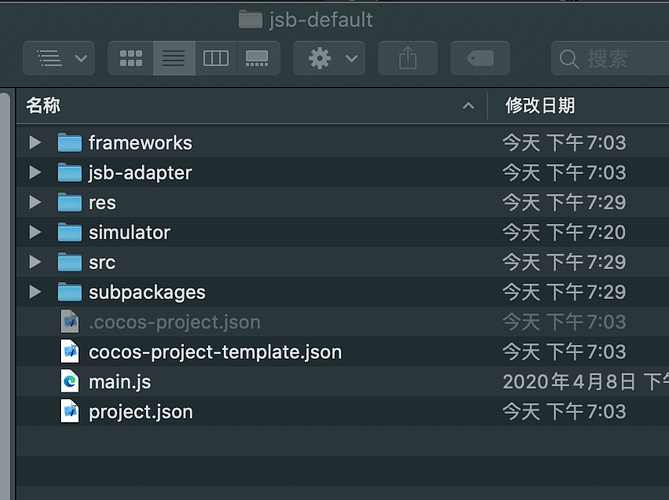Select cocos-project-template.json file
669x500 pixels.
214,352
